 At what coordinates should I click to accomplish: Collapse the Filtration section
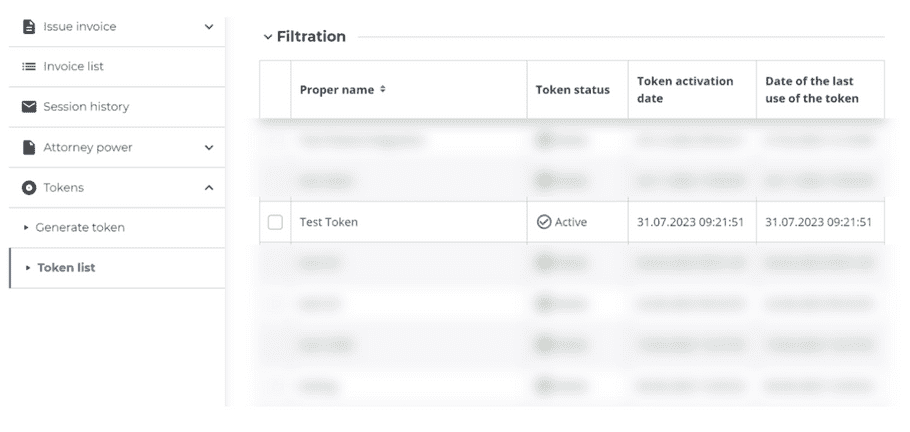[268, 37]
